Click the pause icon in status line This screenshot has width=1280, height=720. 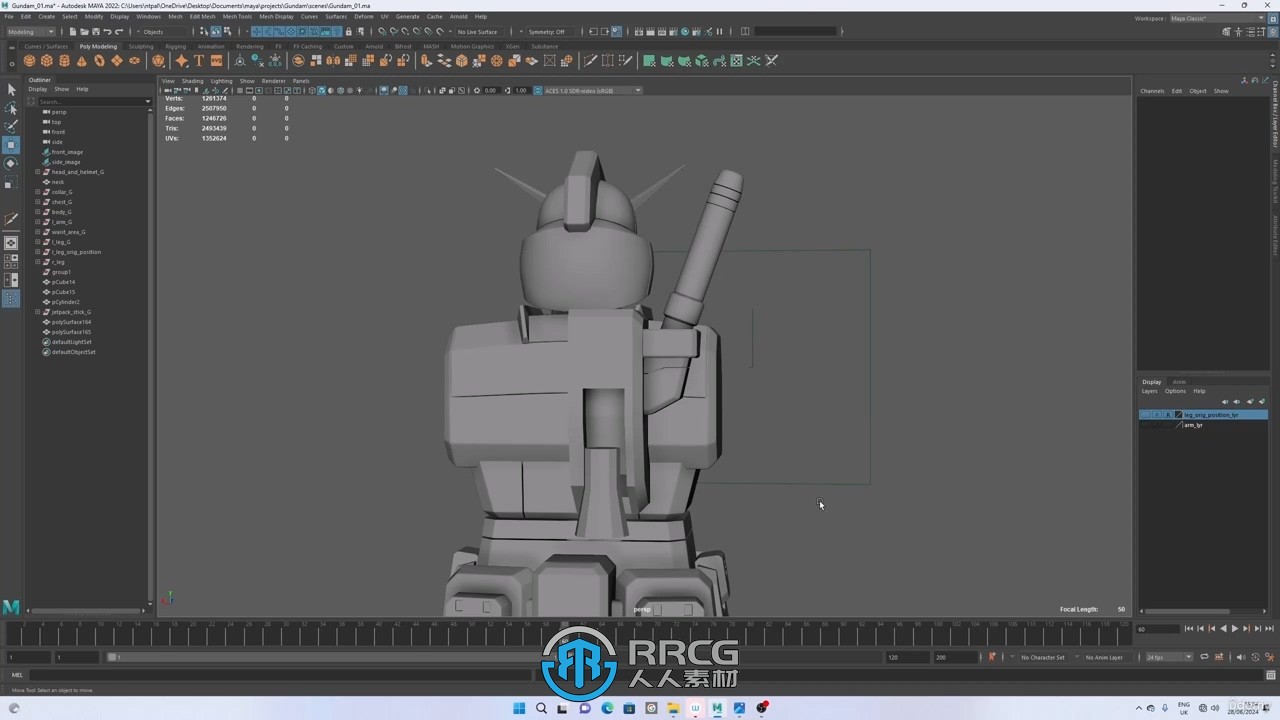click(x=719, y=32)
